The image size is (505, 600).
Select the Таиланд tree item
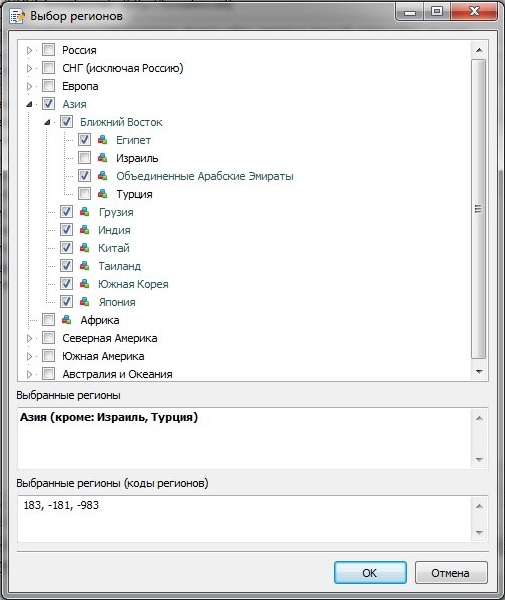coord(120,266)
